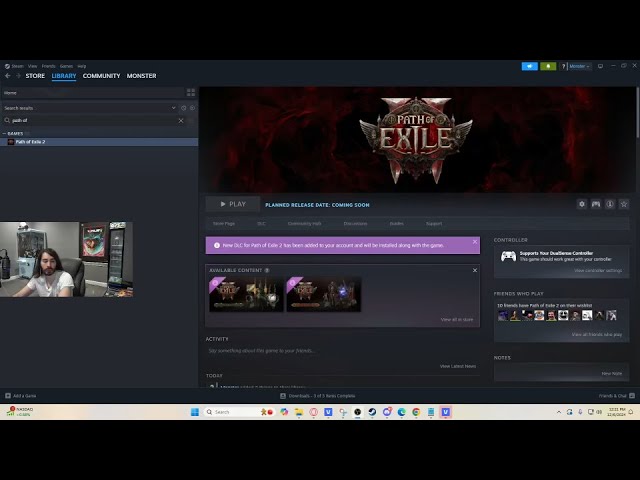Open the Games menu

(67, 66)
